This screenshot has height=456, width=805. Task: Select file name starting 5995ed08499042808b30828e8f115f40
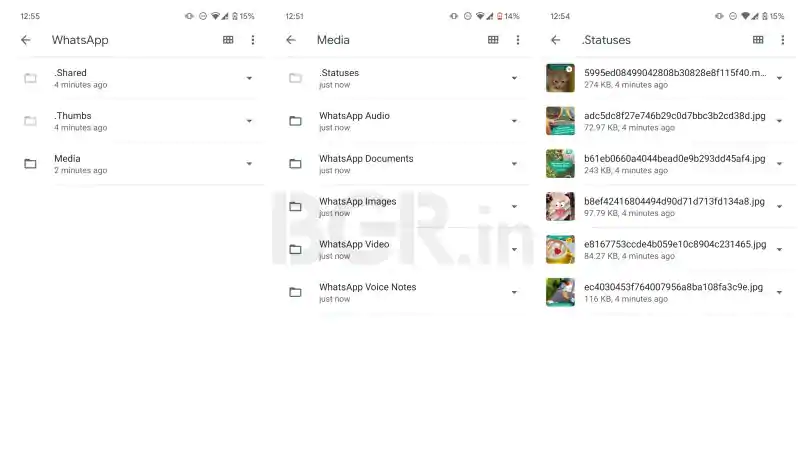coord(675,73)
